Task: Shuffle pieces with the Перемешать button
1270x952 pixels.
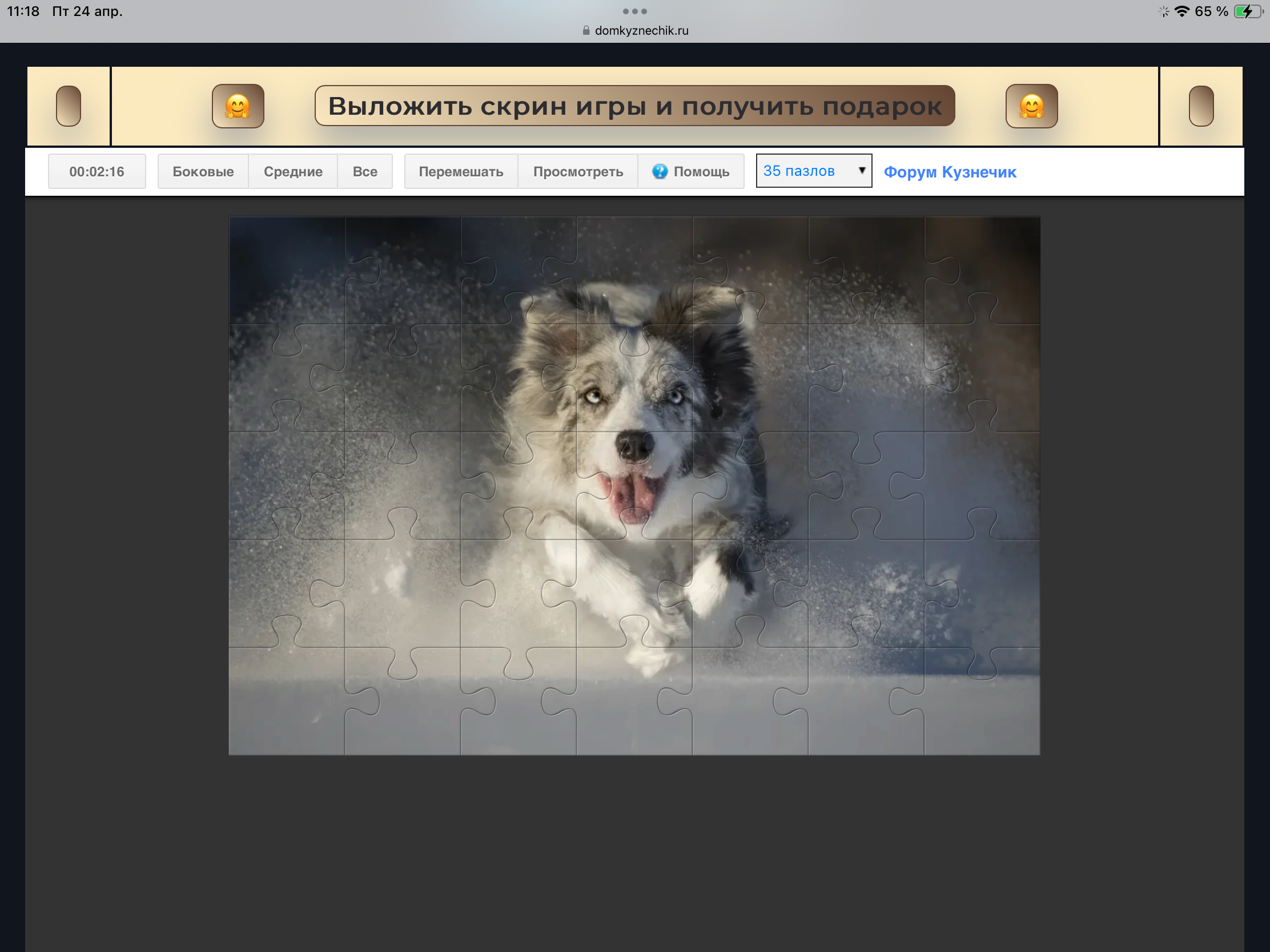Action: (x=460, y=172)
